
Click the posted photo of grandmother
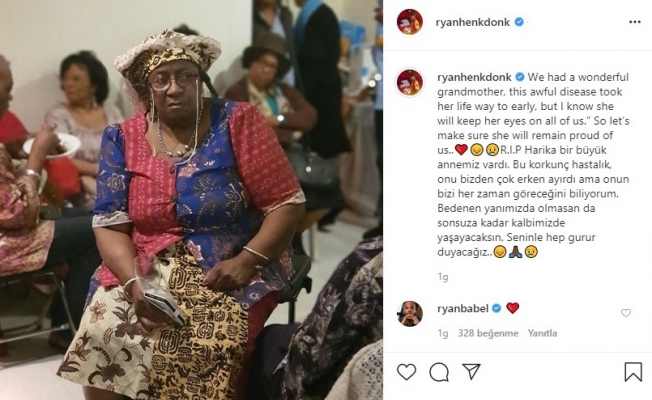tap(191, 200)
